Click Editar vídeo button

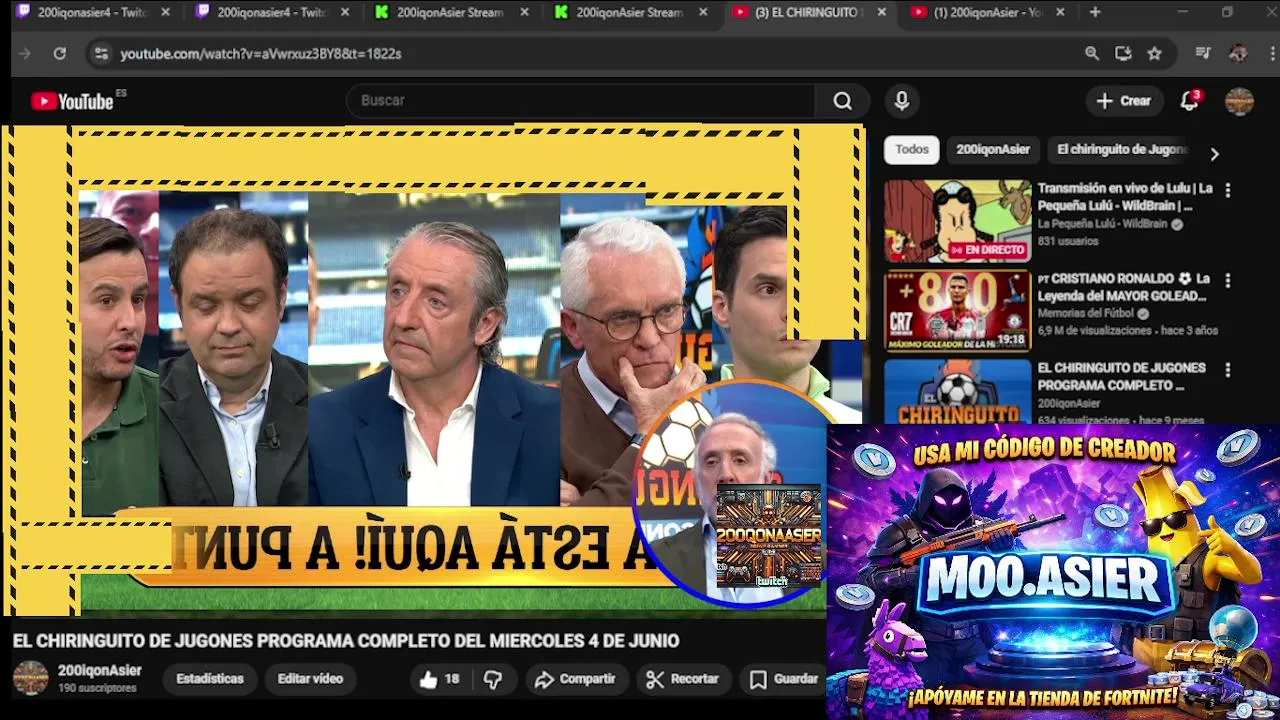coord(310,679)
